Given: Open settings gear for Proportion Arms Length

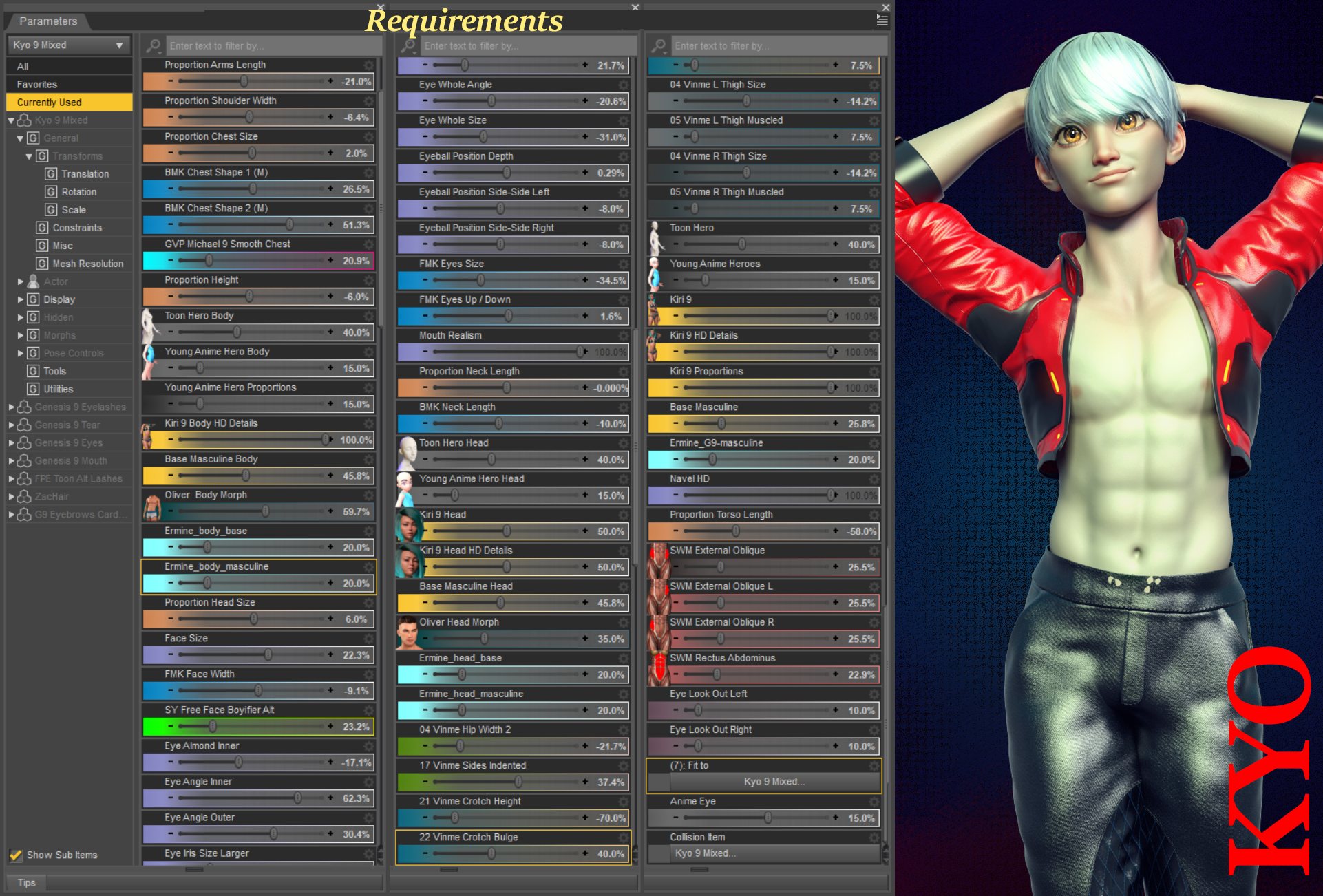Looking at the screenshot, I should [369, 65].
